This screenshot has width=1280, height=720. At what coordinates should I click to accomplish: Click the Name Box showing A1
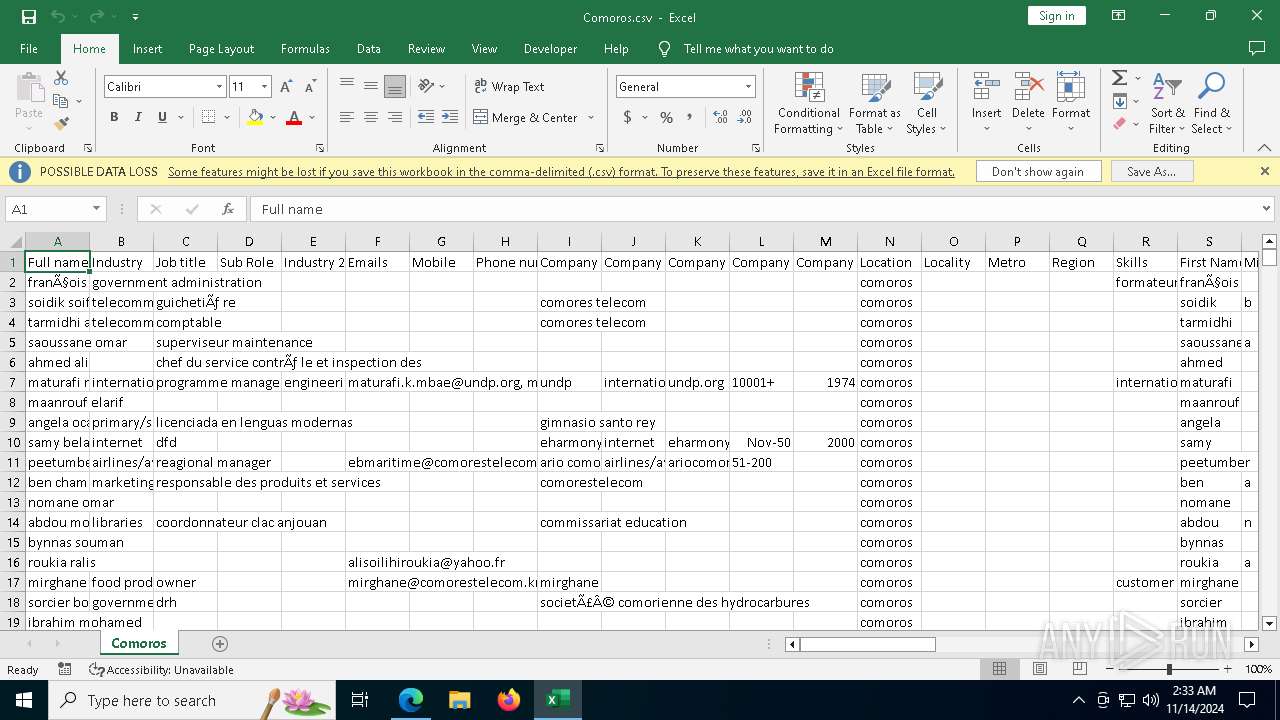47,209
